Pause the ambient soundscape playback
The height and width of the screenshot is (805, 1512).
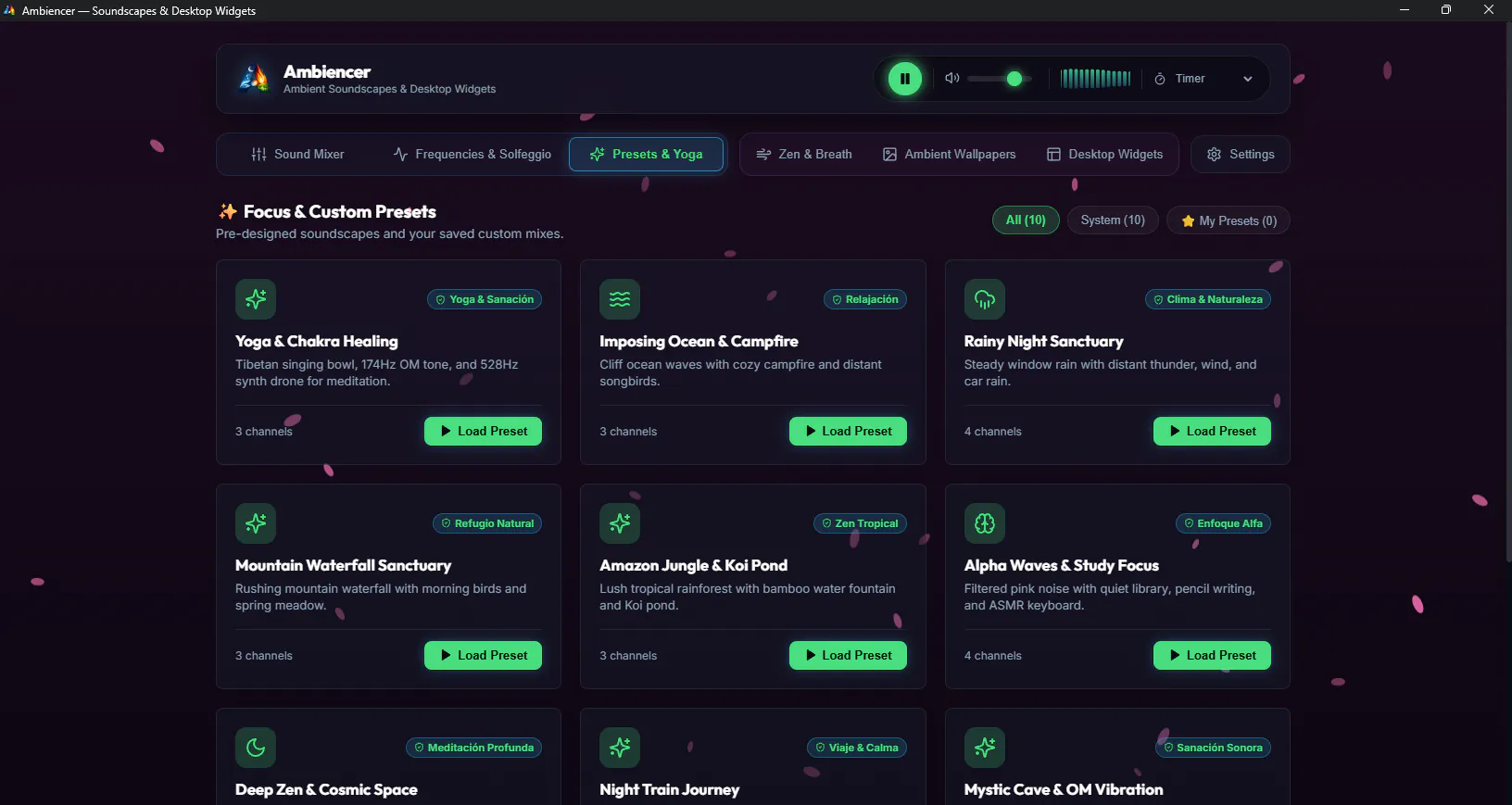905,79
